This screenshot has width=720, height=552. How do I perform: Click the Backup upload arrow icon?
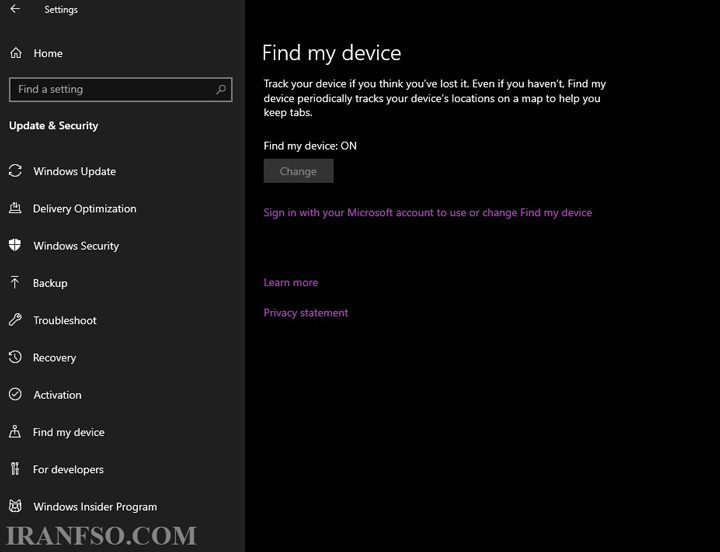[x=15, y=282]
